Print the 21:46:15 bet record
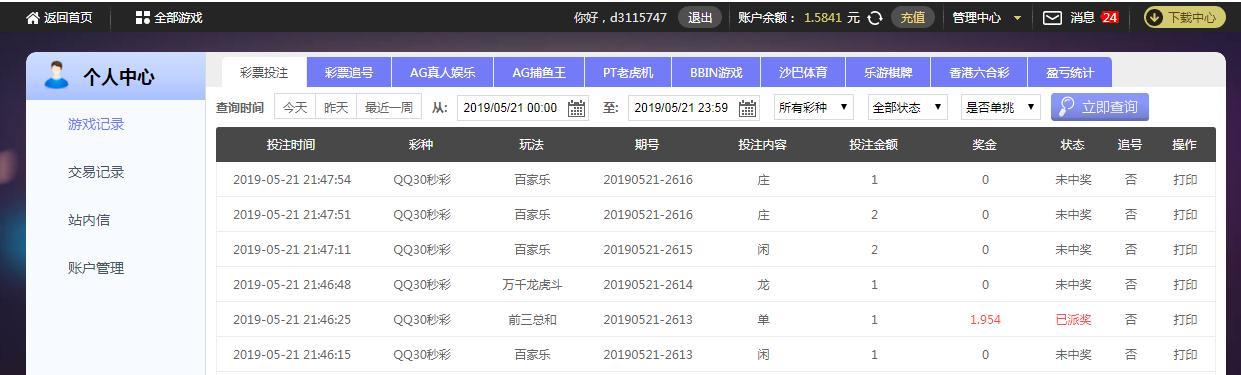 (x=1185, y=354)
